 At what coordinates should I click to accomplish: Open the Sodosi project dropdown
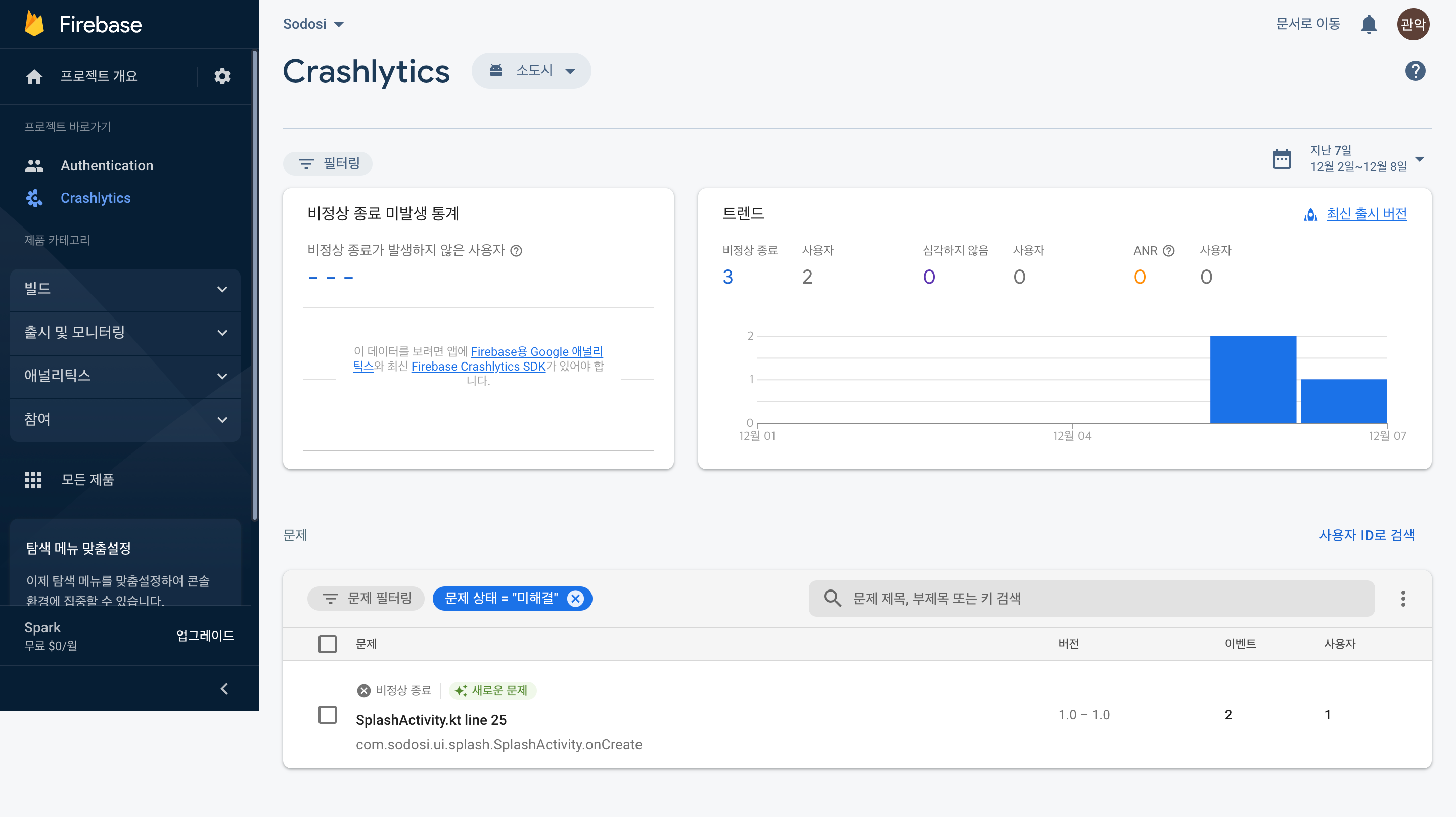click(x=313, y=24)
